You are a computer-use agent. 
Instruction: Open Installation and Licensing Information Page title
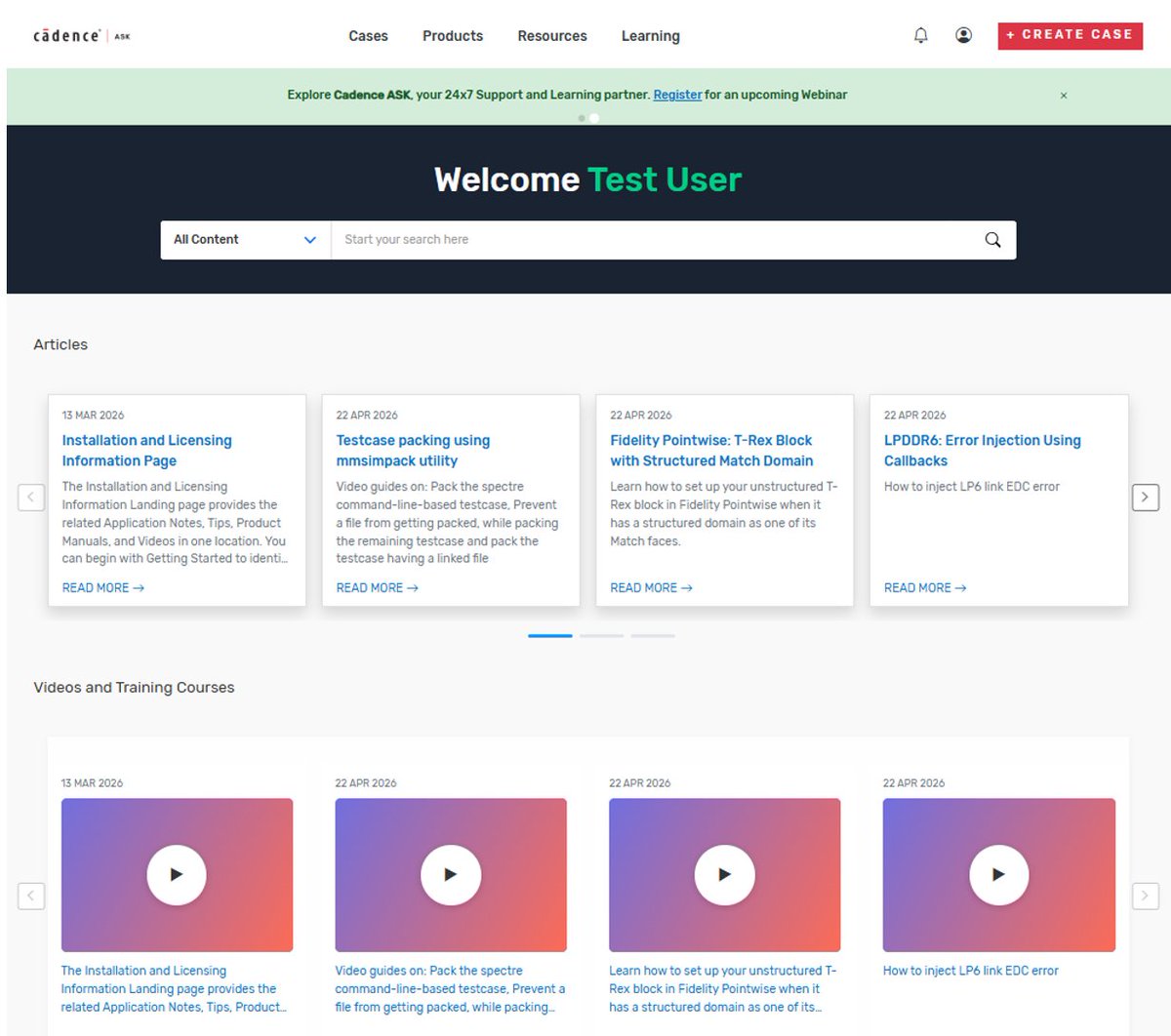point(147,451)
